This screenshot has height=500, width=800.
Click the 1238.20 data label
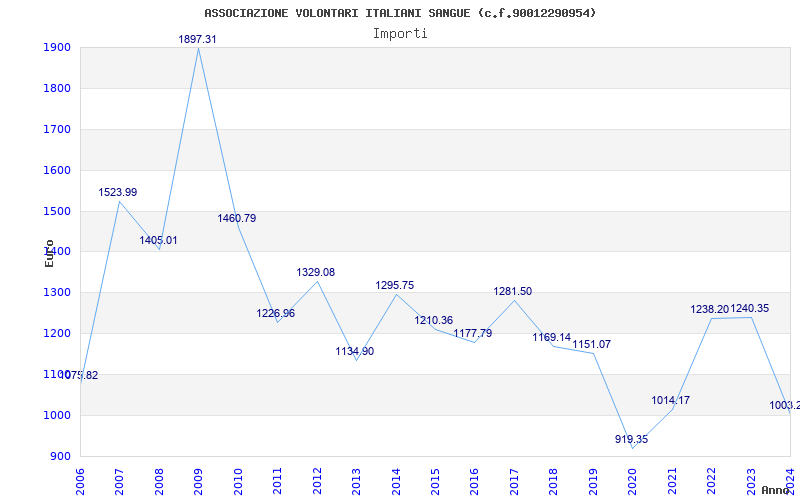coord(710,310)
